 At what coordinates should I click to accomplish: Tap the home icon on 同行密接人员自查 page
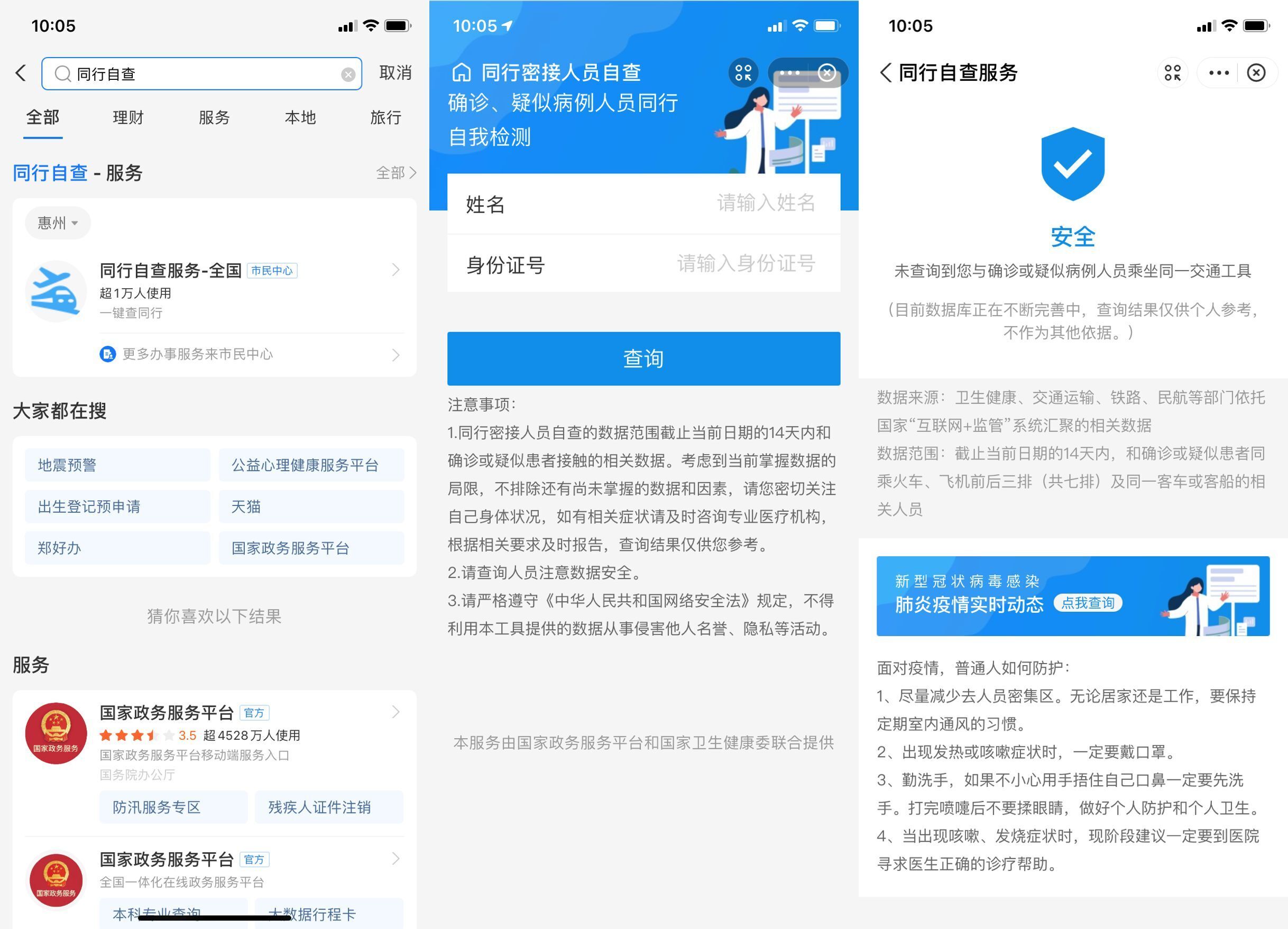coord(462,72)
